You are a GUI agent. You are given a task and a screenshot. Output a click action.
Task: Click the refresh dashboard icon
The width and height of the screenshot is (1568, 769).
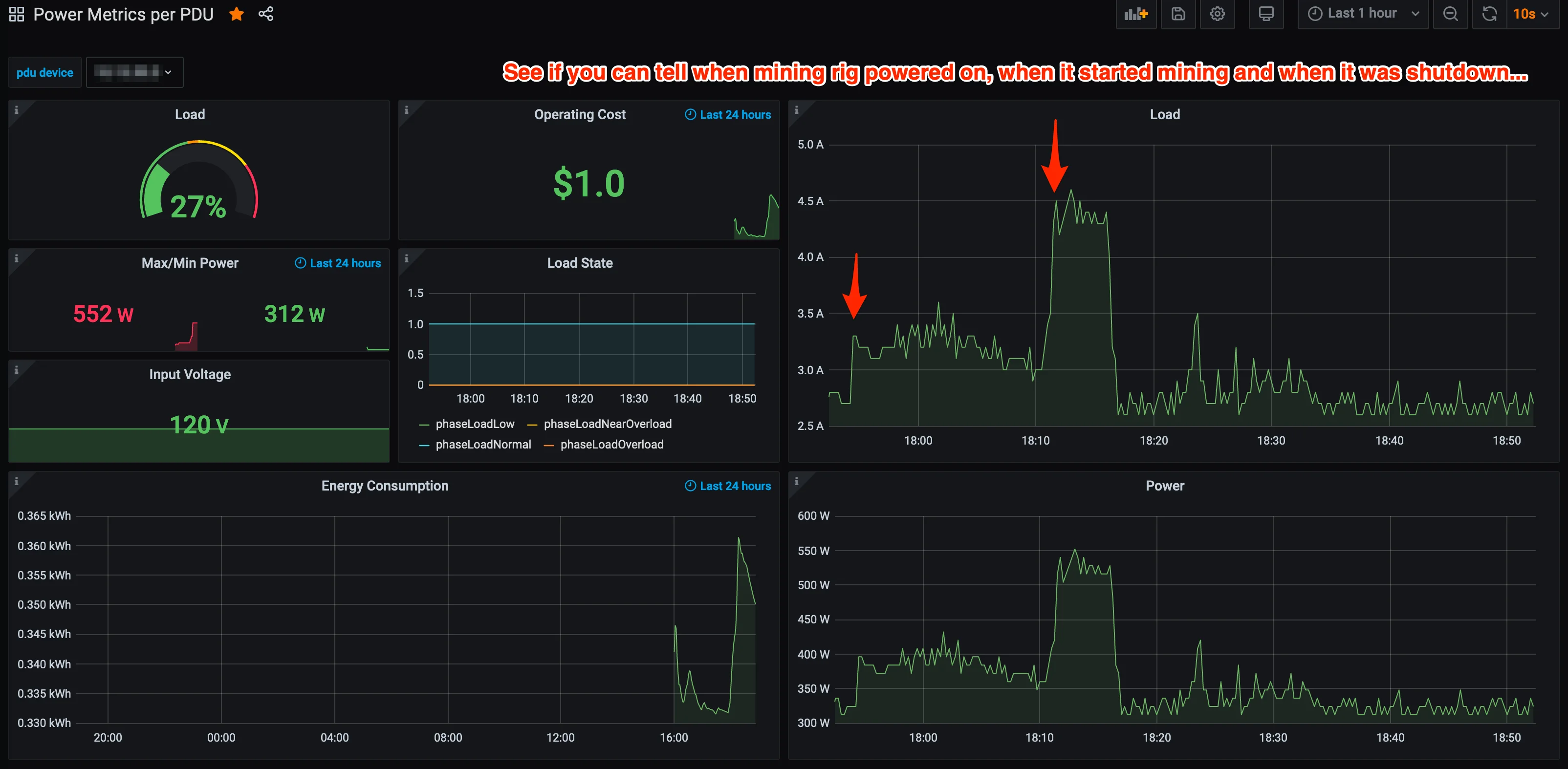pos(1489,14)
